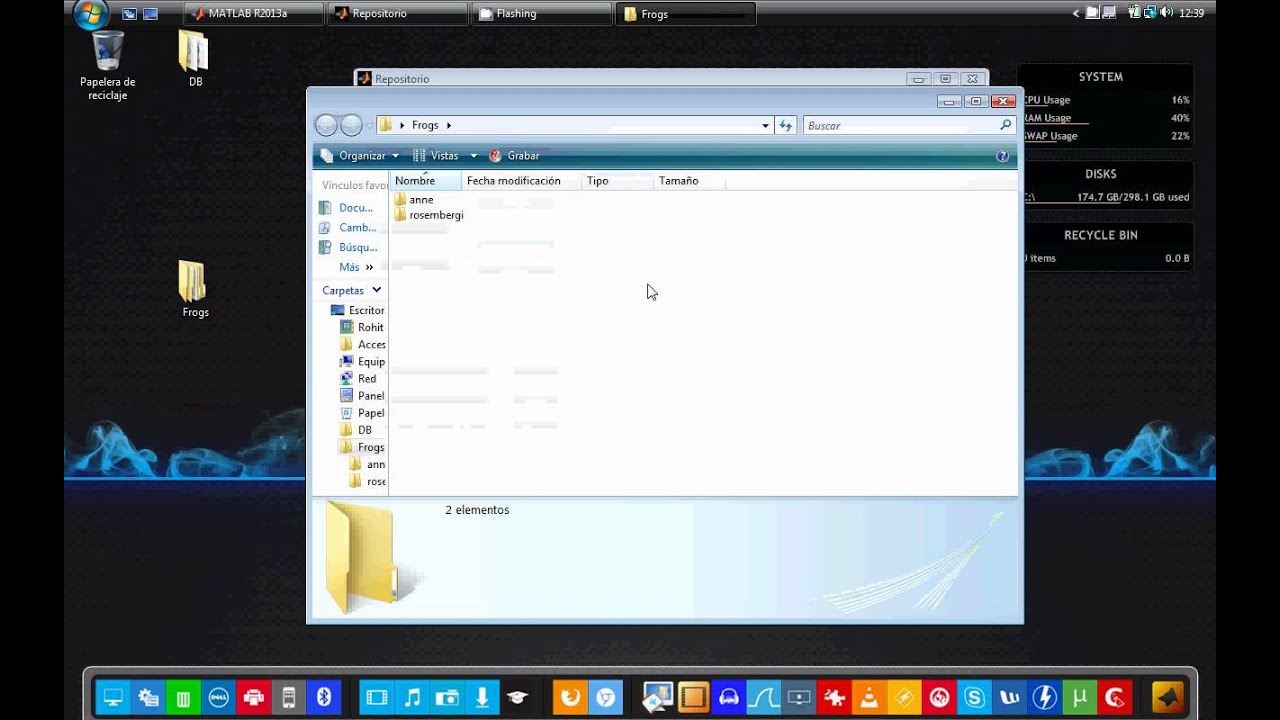The width and height of the screenshot is (1280, 720).
Task: Open the Dell icon in the dock
Action: [x=219, y=697]
